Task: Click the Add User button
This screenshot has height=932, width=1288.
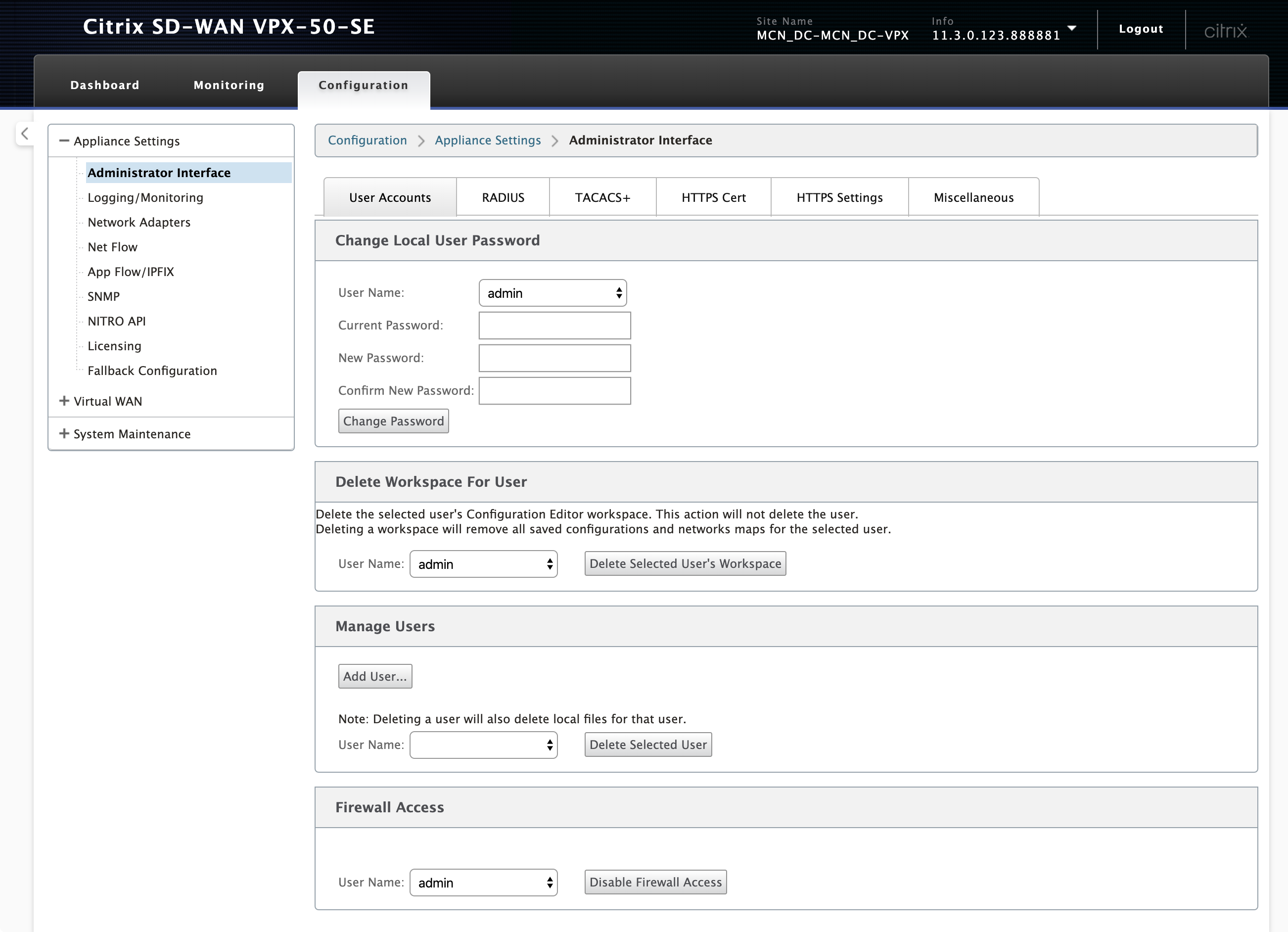Action: (x=375, y=676)
